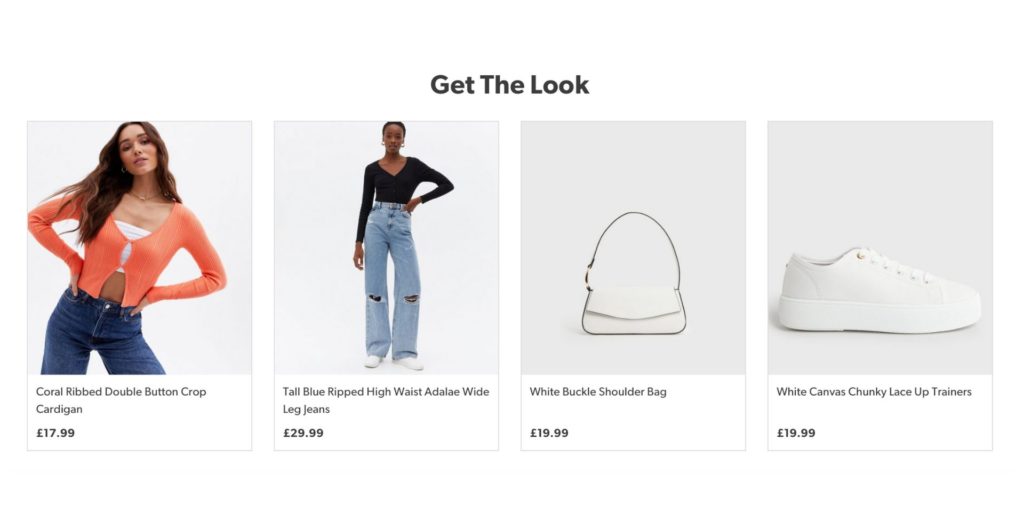The width and height of the screenshot is (1024, 528).
Task: Open the White Canvas Chunky Trainers image
Action: click(x=880, y=248)
